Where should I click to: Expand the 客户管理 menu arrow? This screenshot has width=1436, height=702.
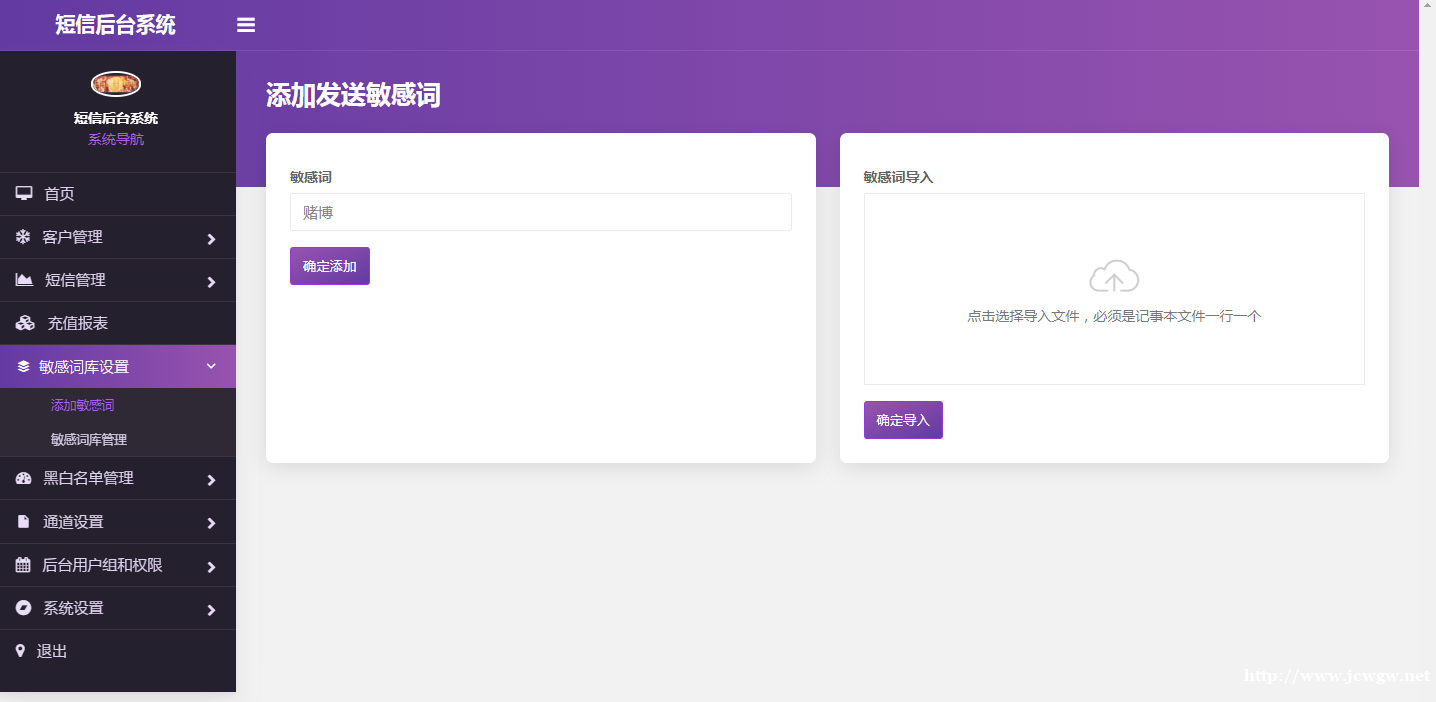211,237
